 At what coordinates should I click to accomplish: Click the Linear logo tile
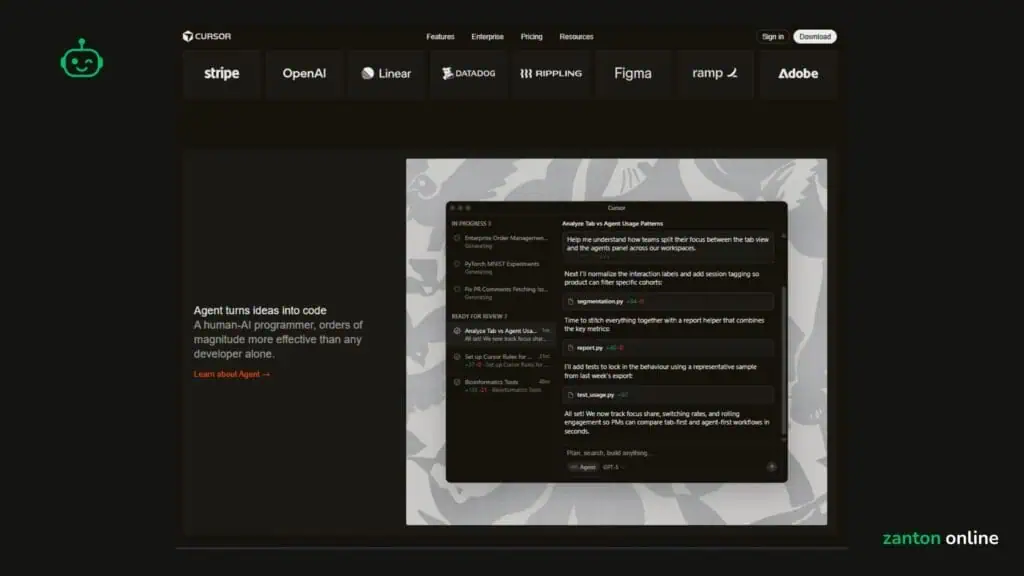click(x=386, y=74)
